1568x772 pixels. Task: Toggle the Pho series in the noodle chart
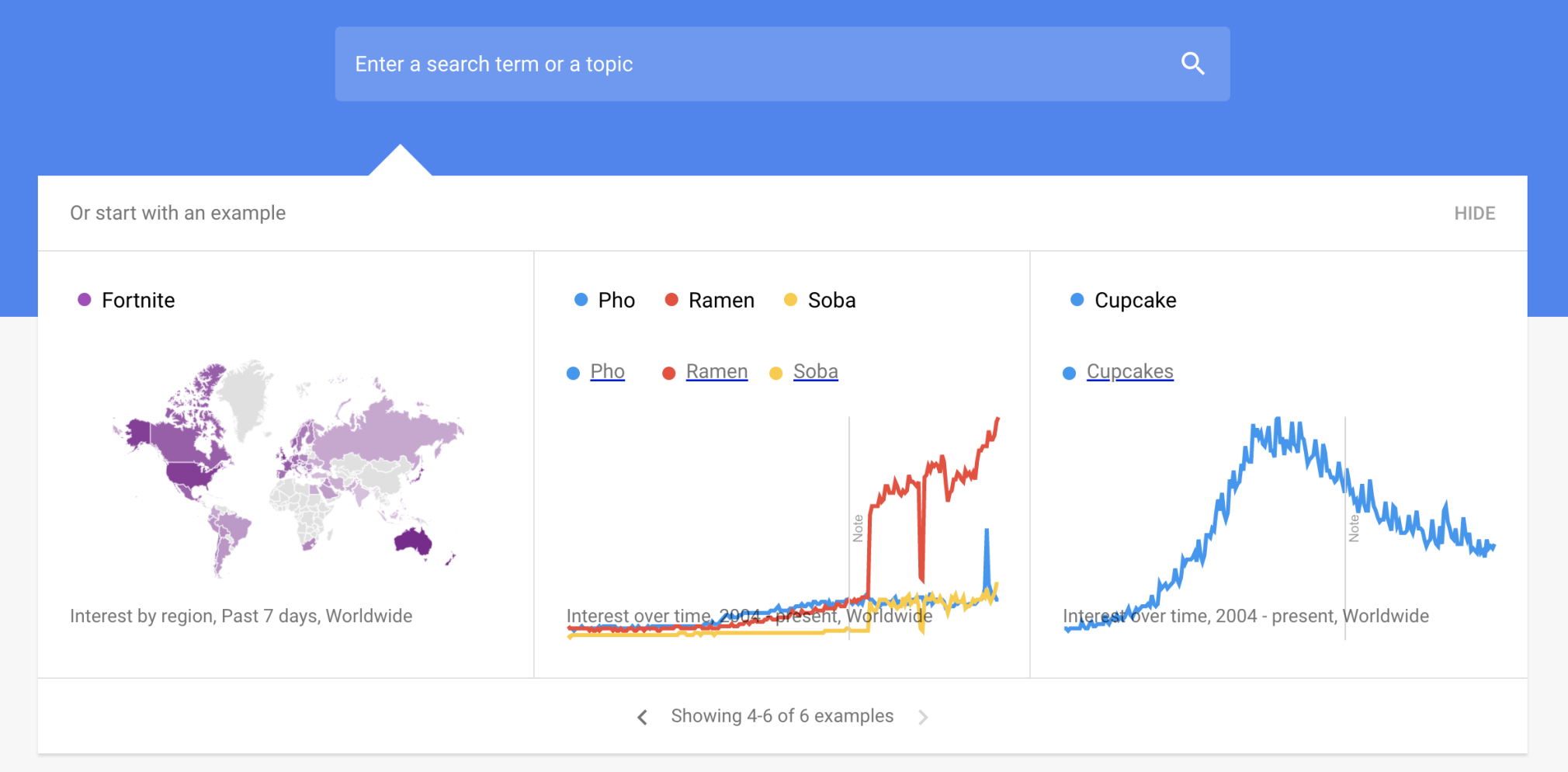(x=607, y=371)
